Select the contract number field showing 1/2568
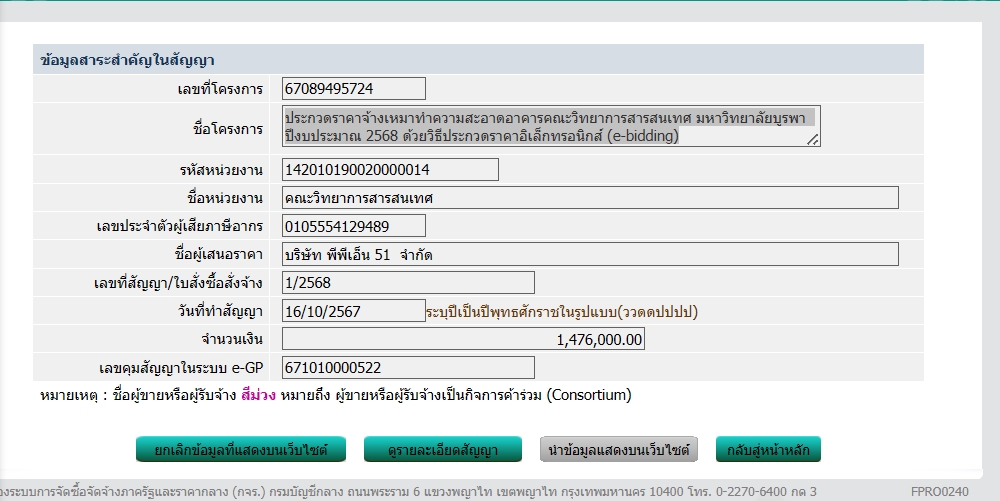This screenshot has width=1000, height=501. 408,283
